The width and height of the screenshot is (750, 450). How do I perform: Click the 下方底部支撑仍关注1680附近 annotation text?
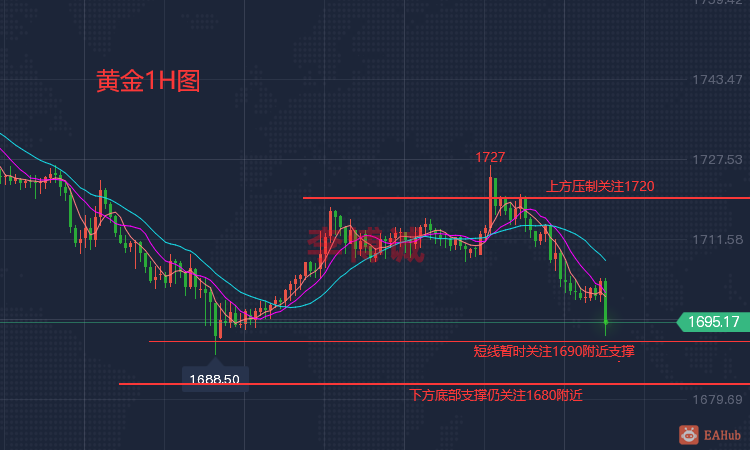496,395
